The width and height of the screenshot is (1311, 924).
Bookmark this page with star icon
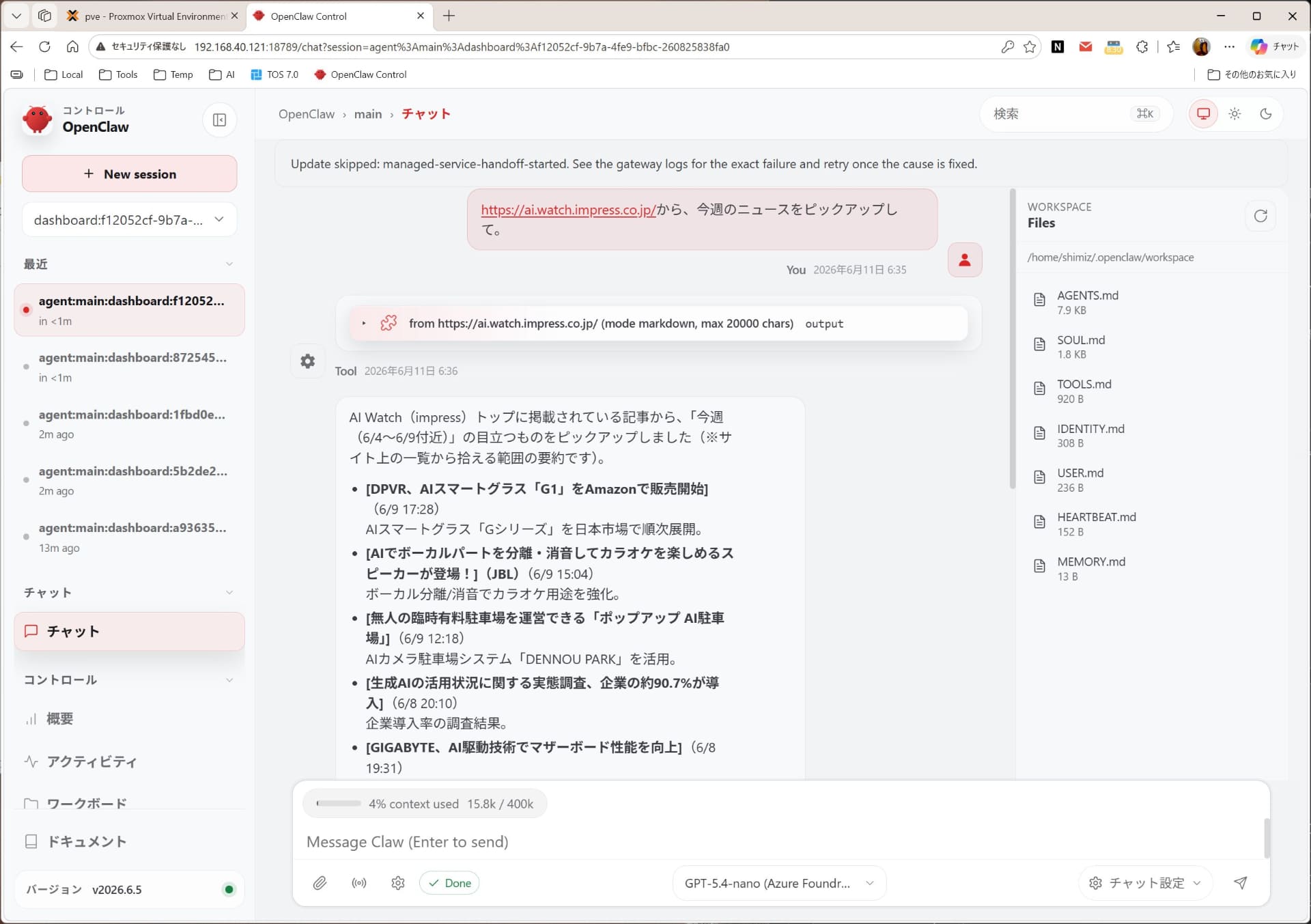[x=1030, y=46]
